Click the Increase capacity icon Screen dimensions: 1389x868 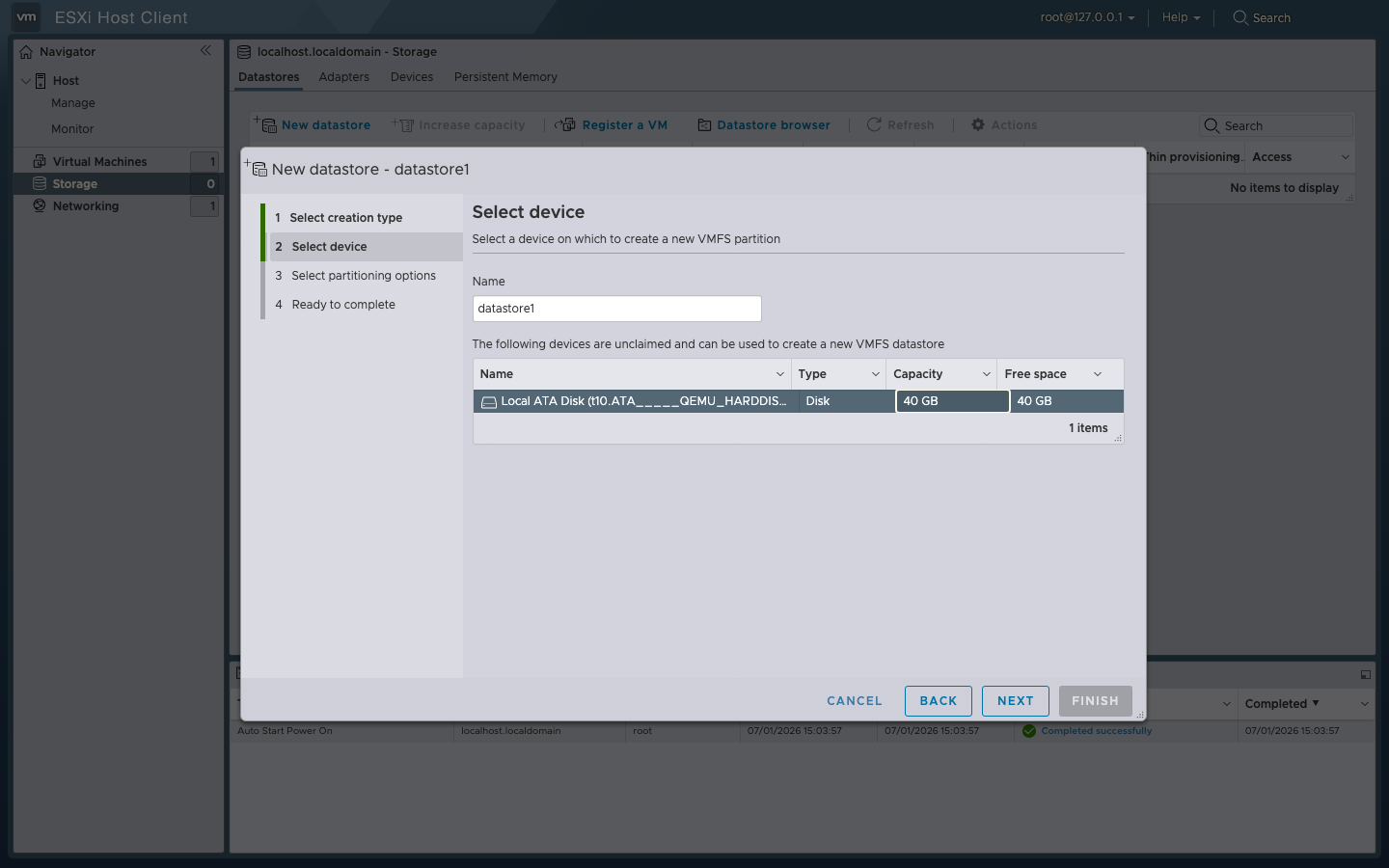coord(404,124)
